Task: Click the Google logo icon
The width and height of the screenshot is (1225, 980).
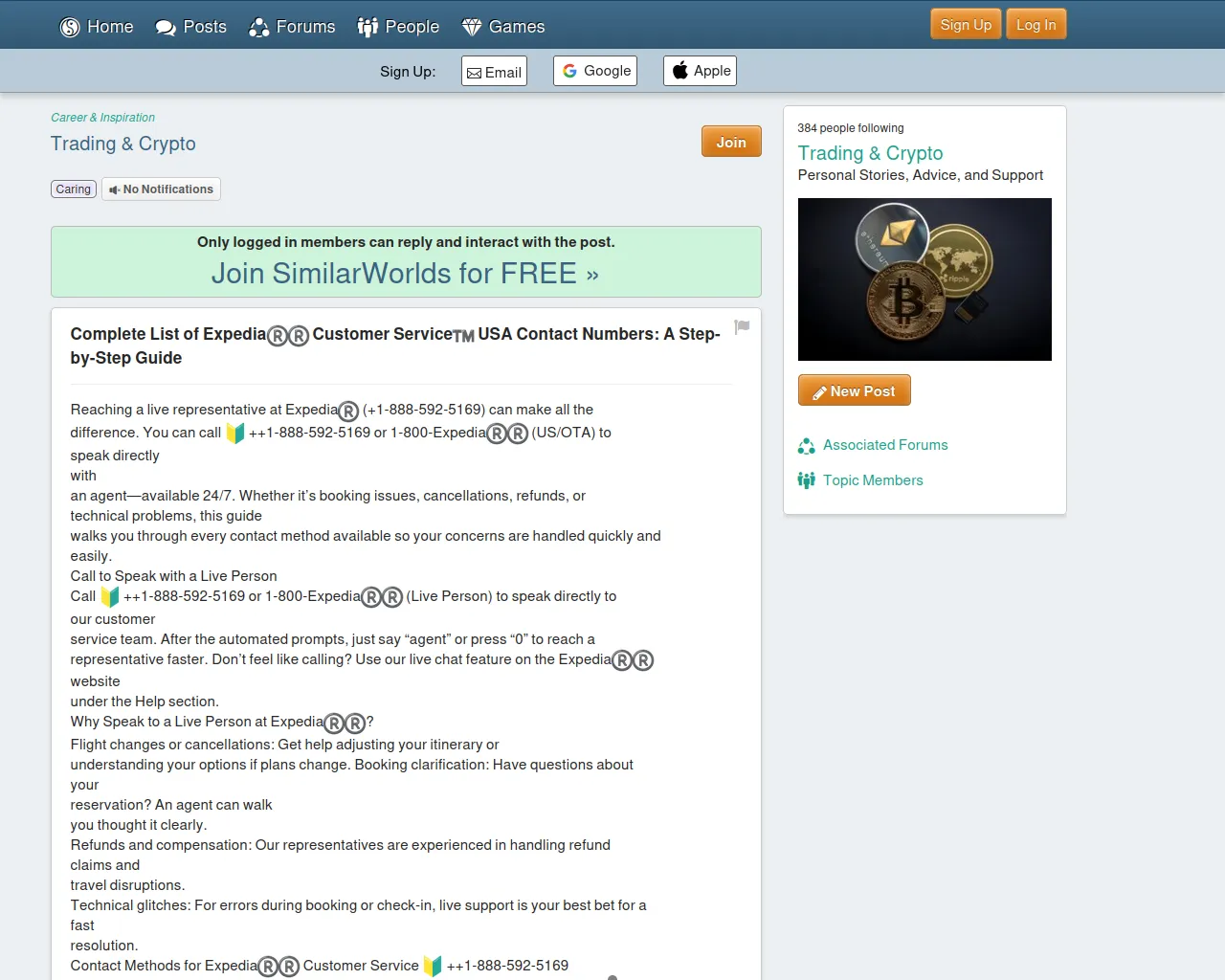Action: click(x=569, y=71)
